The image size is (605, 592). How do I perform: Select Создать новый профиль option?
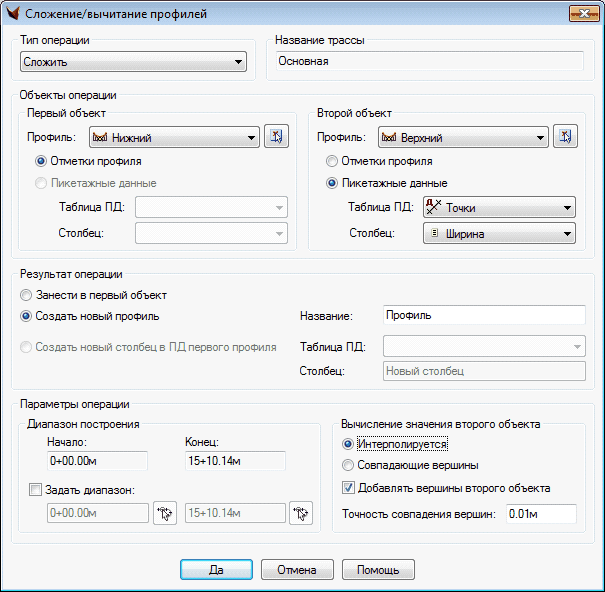(x=26, y=317)
